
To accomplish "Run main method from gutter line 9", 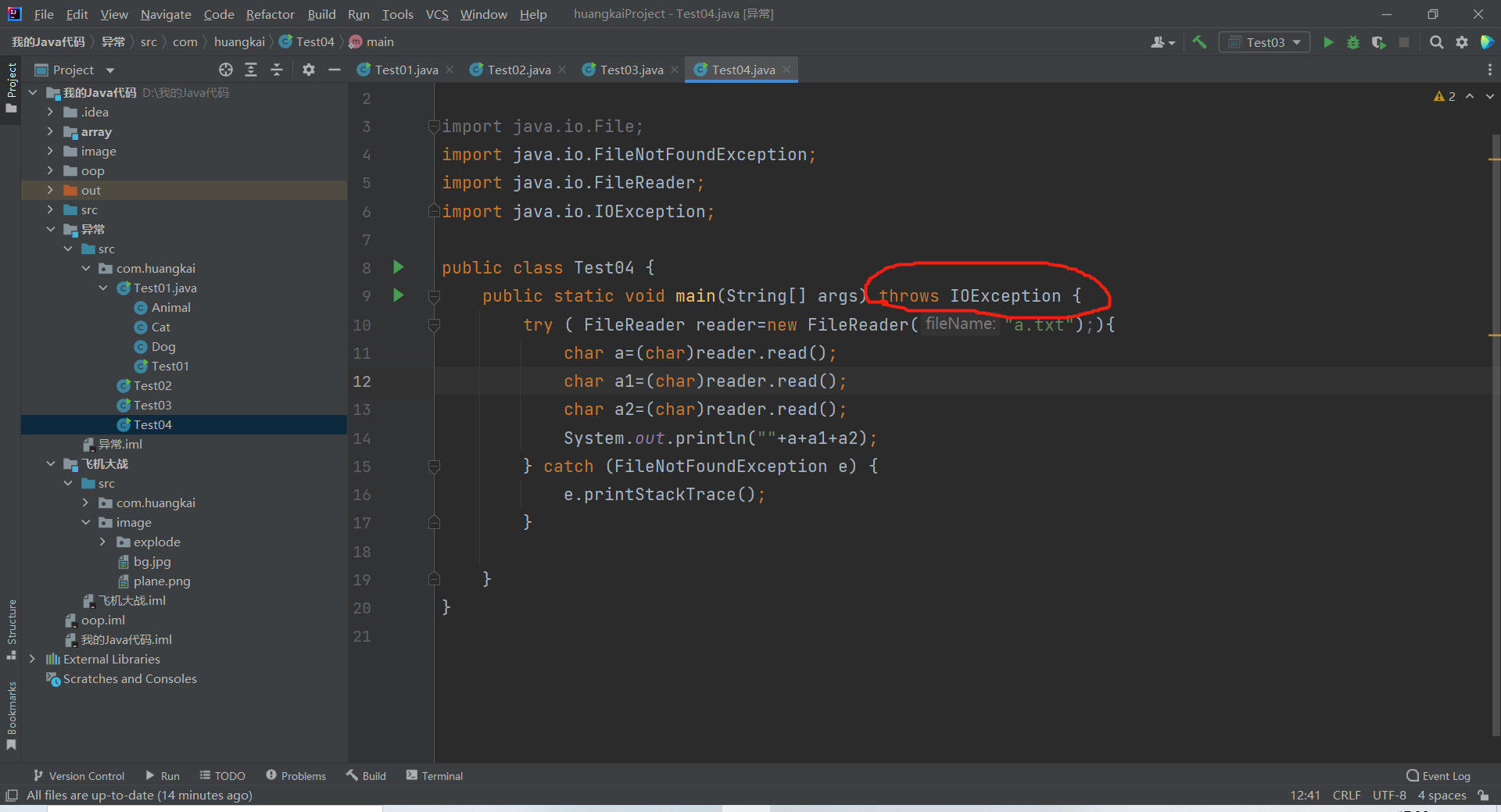I will tap(398, 295).
